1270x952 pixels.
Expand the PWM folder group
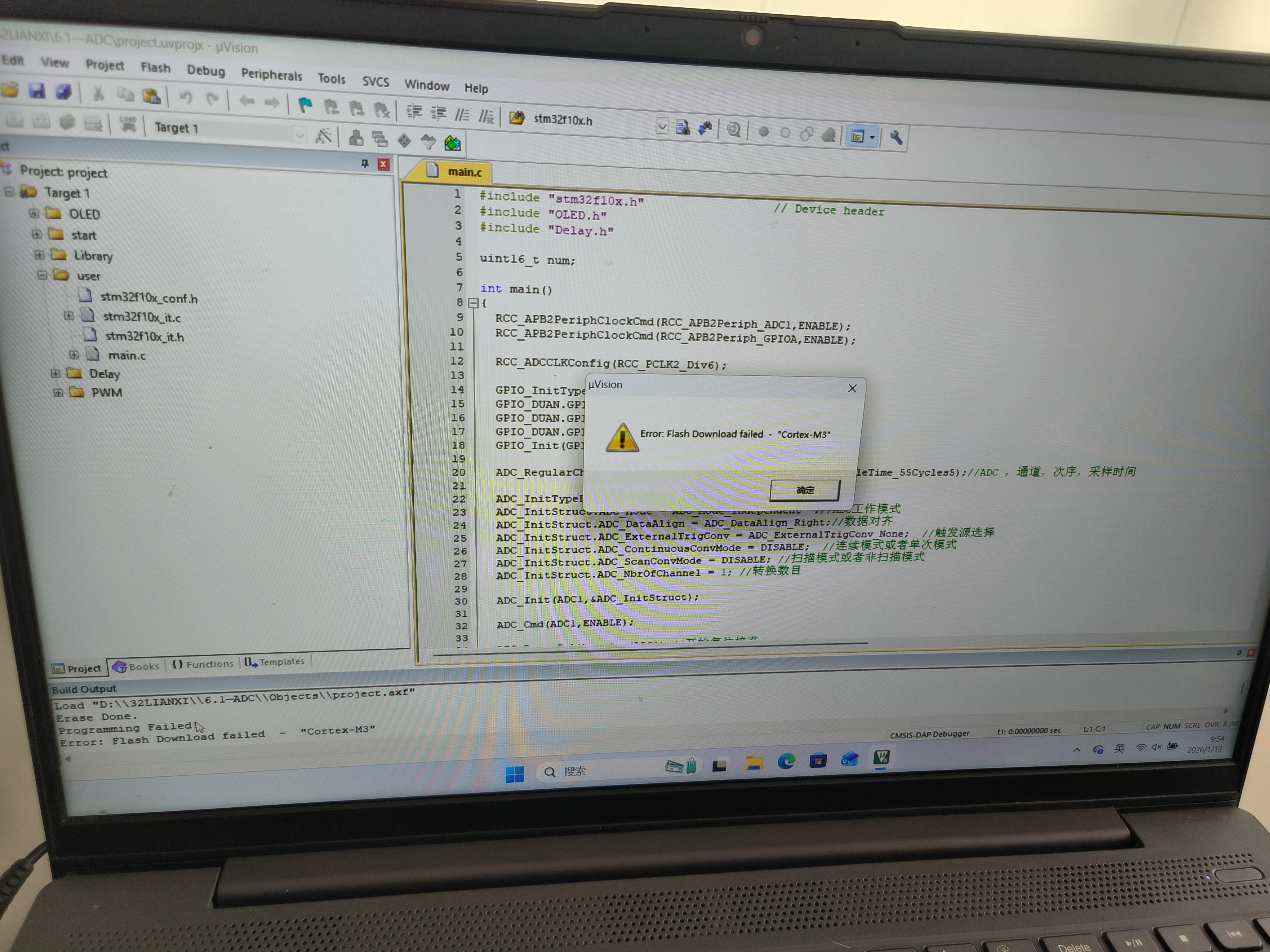pyautogui.click(x=58, y=393)
